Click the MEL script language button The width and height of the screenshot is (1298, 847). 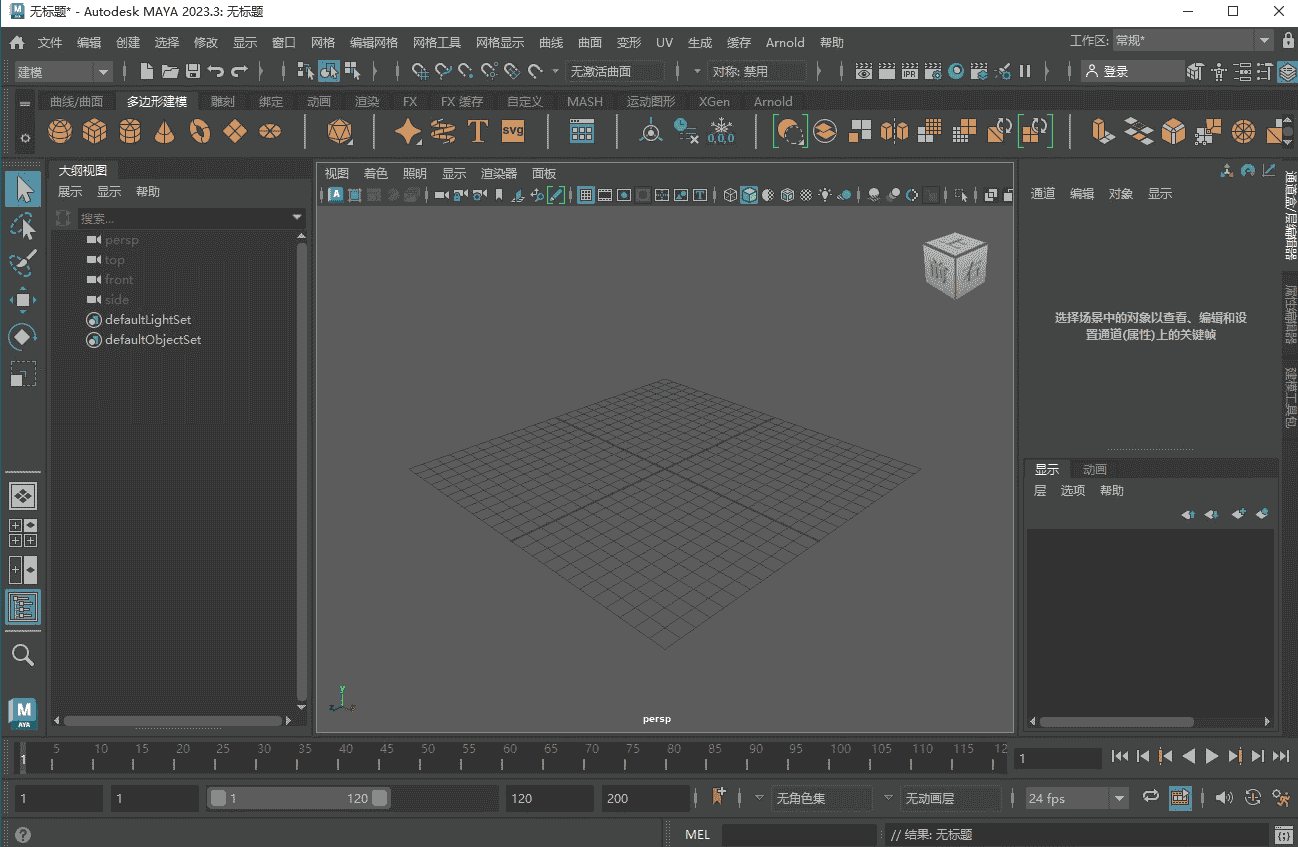pos(697,834)
